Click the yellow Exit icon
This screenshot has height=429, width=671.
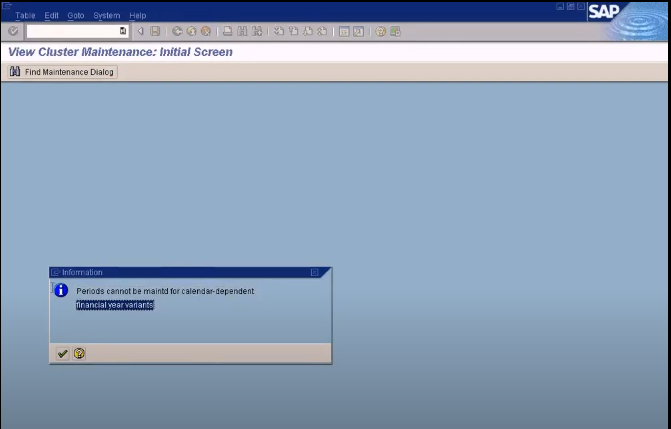click(192, 31)
